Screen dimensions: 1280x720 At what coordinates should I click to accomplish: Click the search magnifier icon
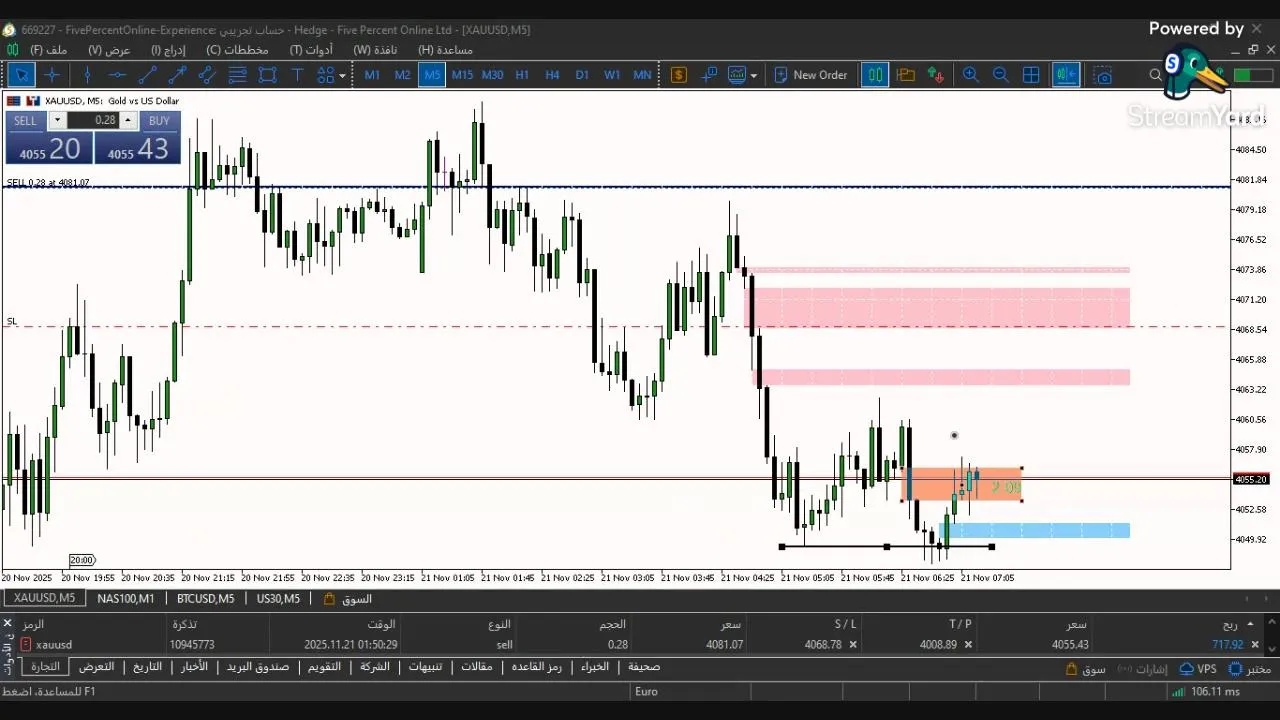coord(1156,75)
